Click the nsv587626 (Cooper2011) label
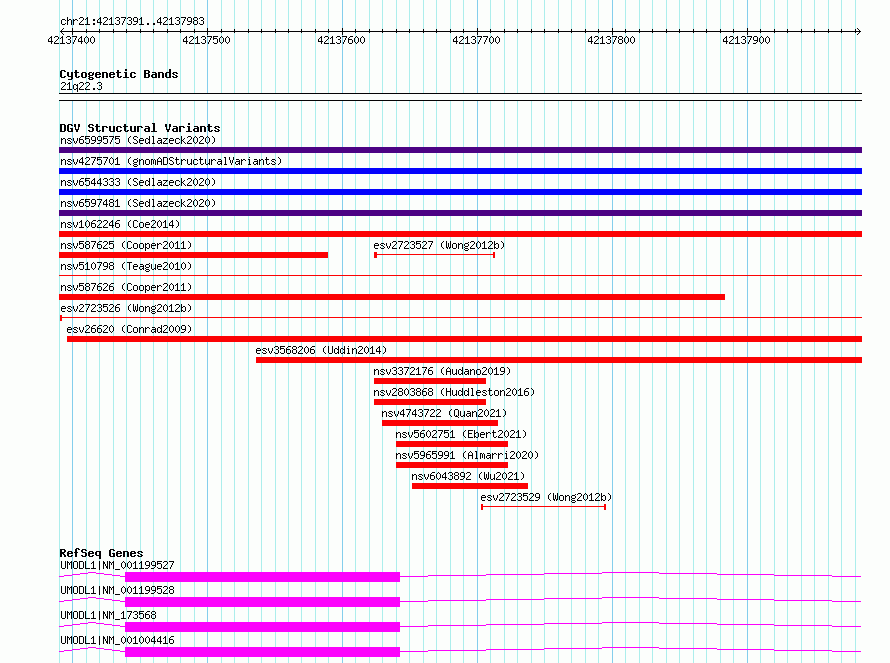The height and width of the screenshot is (663, 890). click(126, 287)
